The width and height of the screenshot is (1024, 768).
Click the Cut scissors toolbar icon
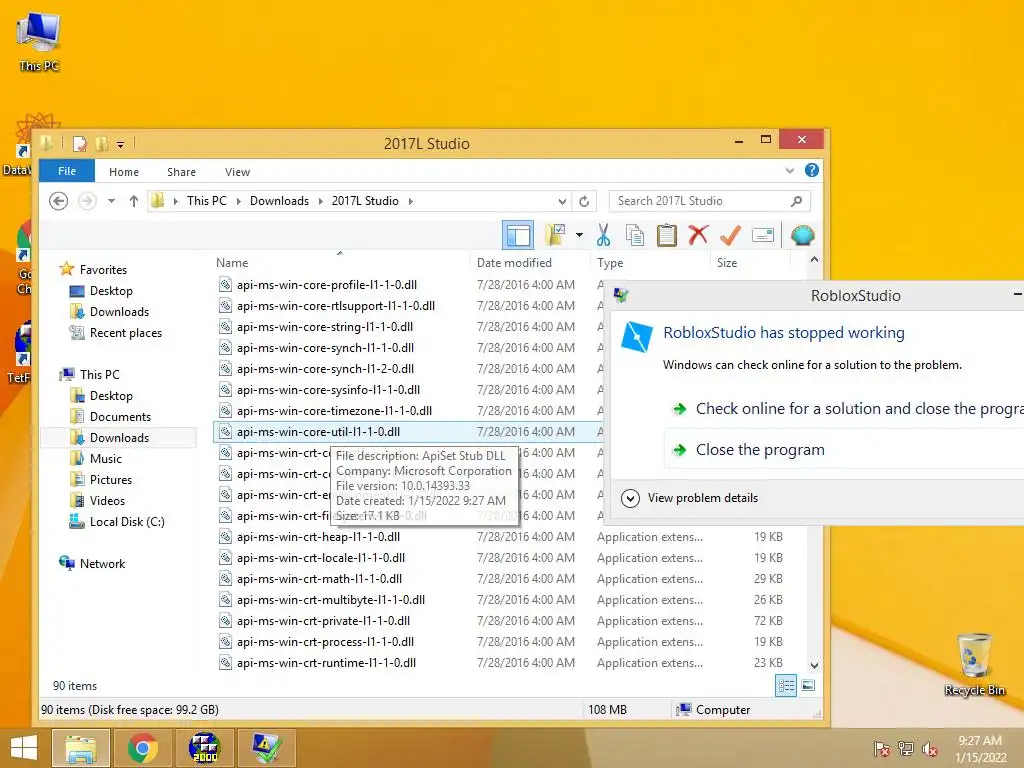(x=603, y=235)
